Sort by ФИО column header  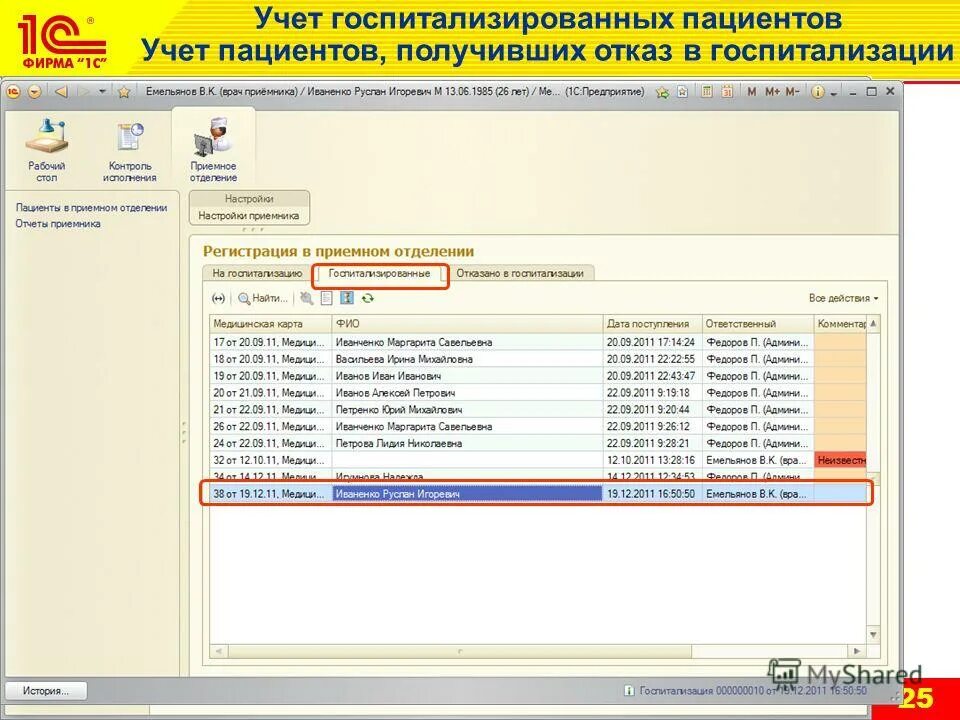pos(467,324)
